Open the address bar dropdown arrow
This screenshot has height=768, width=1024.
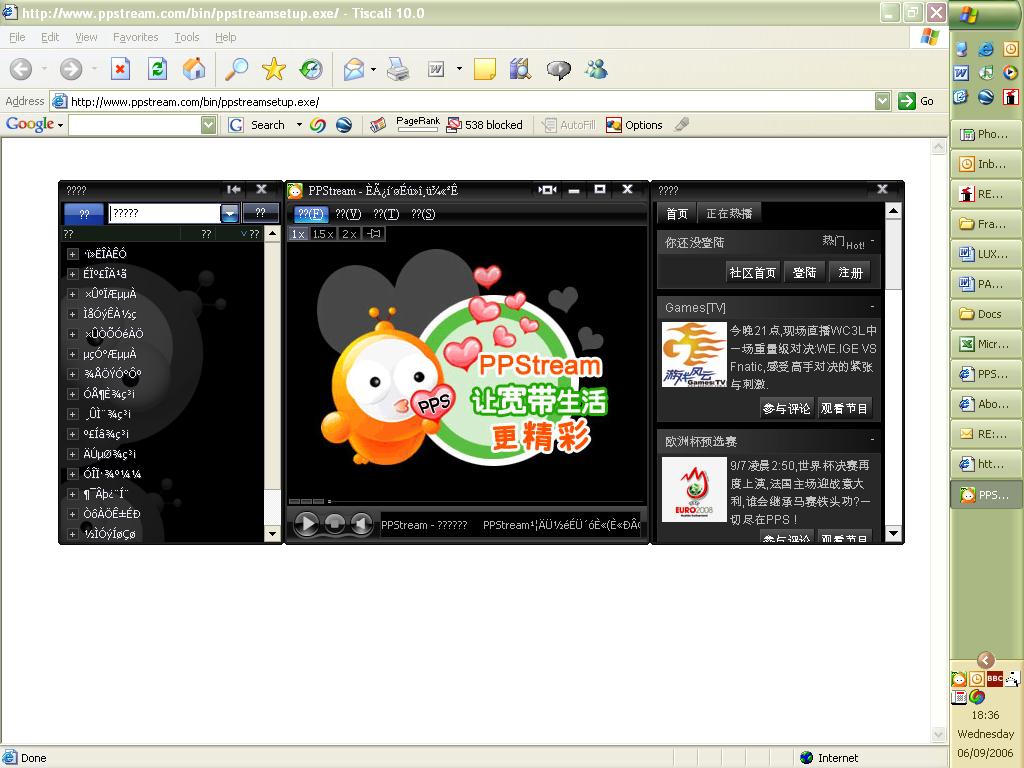coord(882,101)
